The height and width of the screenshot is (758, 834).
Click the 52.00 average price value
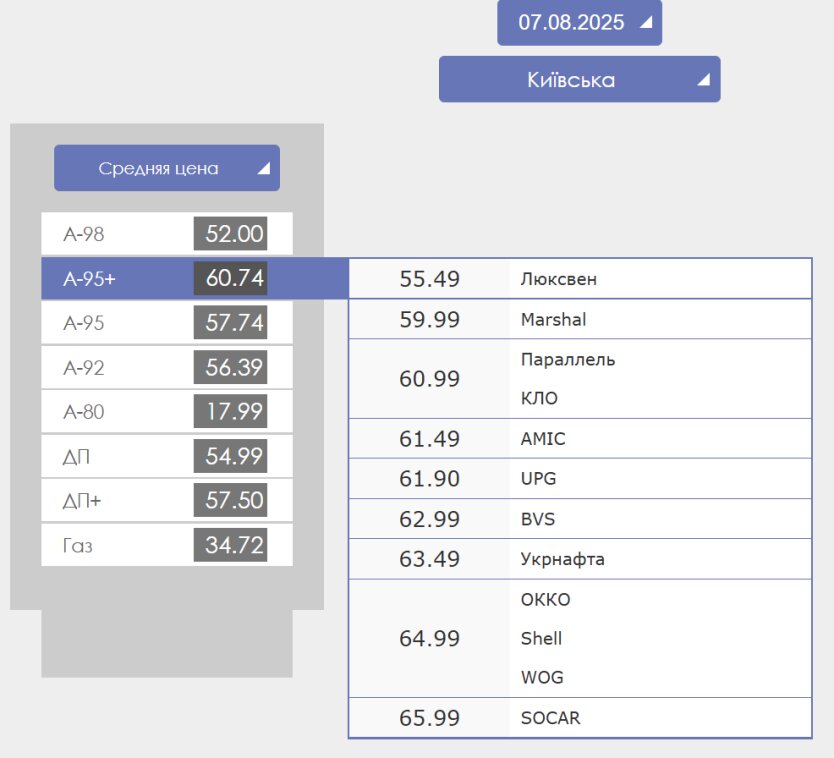[230, 234]
